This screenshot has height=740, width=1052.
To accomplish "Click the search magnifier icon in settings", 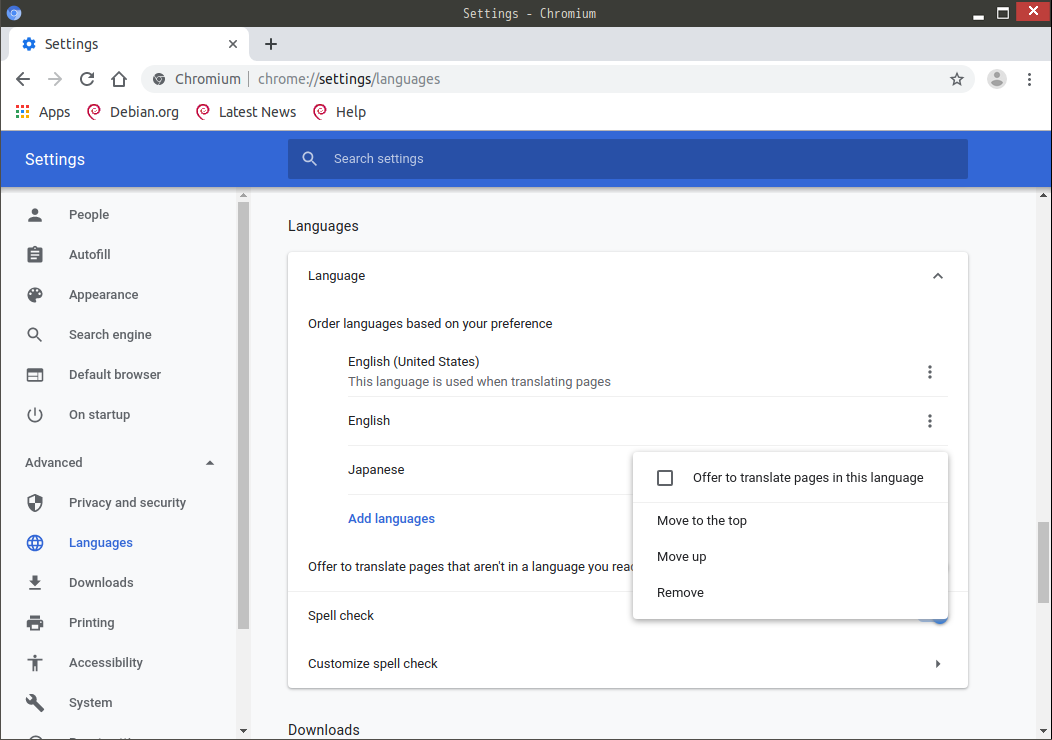I will pyautogui.click(x=309, y=159).
